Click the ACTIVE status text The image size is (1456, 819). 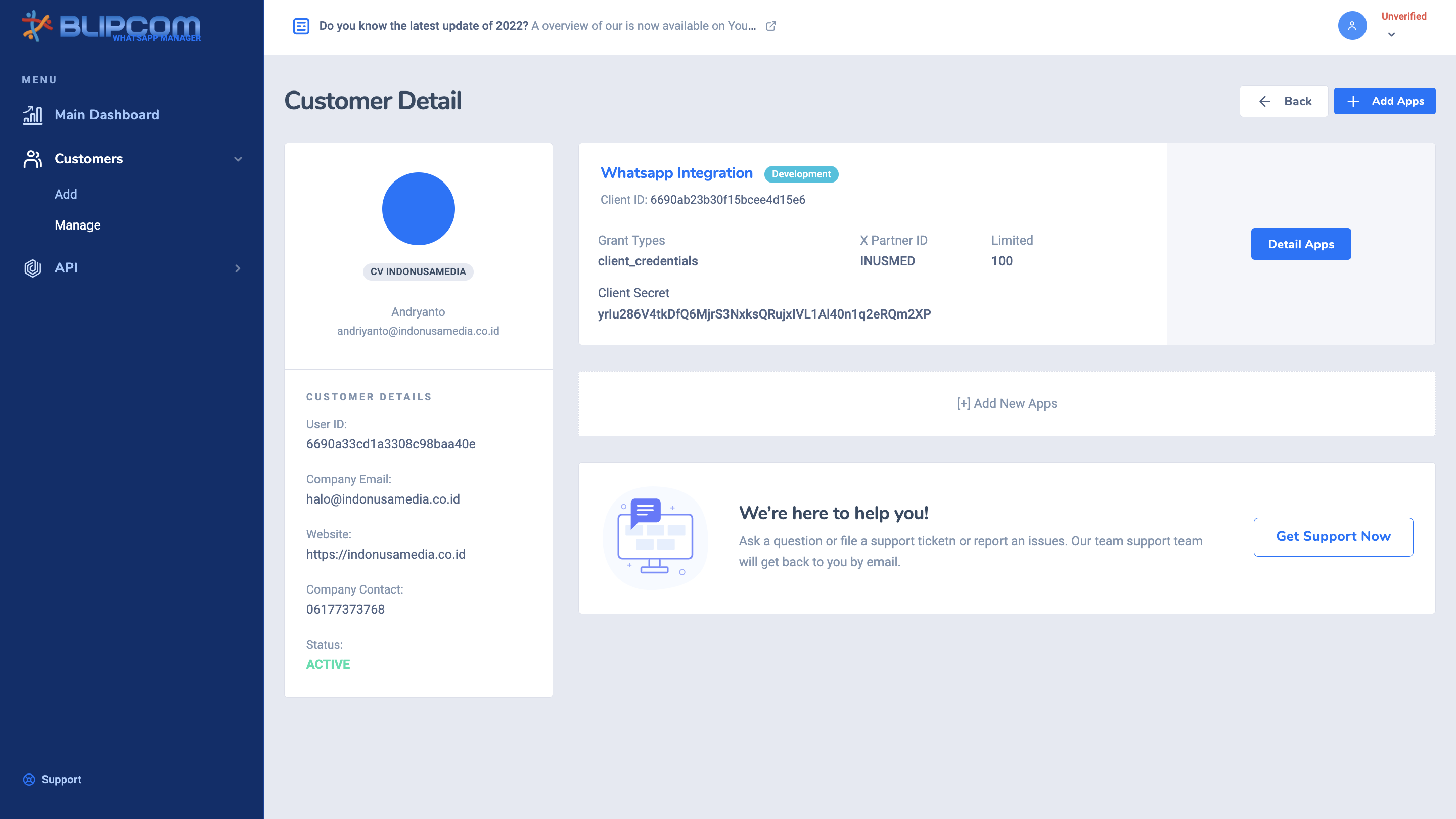tap(328, 665)
